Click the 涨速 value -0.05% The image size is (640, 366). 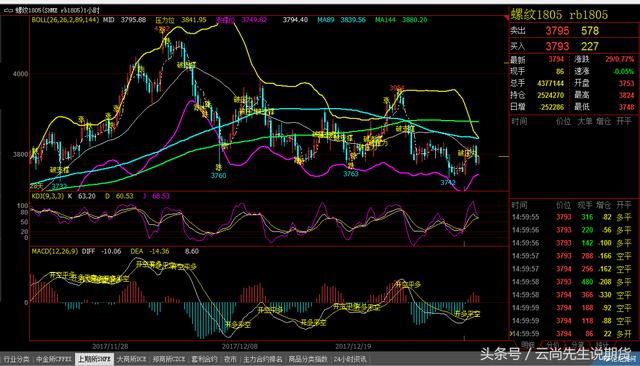624,71
